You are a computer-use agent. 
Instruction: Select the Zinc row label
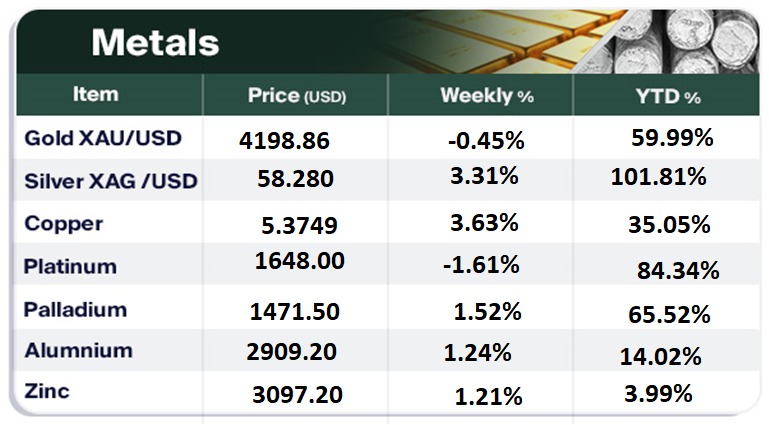(47, 391)
